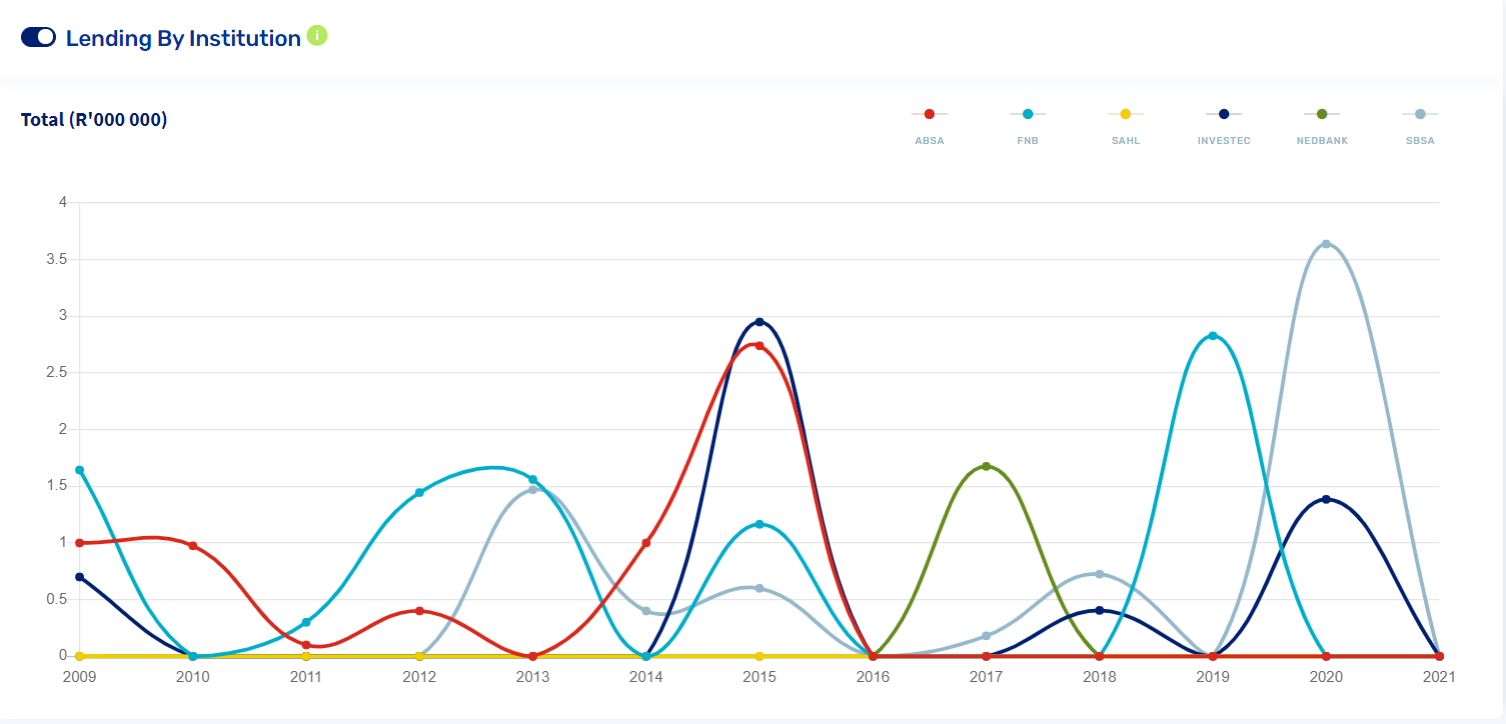Viewport: 1506px width, 724px height.
Task: Click the red ABSA data point at 2015
Action: click(x=759, y=346)
